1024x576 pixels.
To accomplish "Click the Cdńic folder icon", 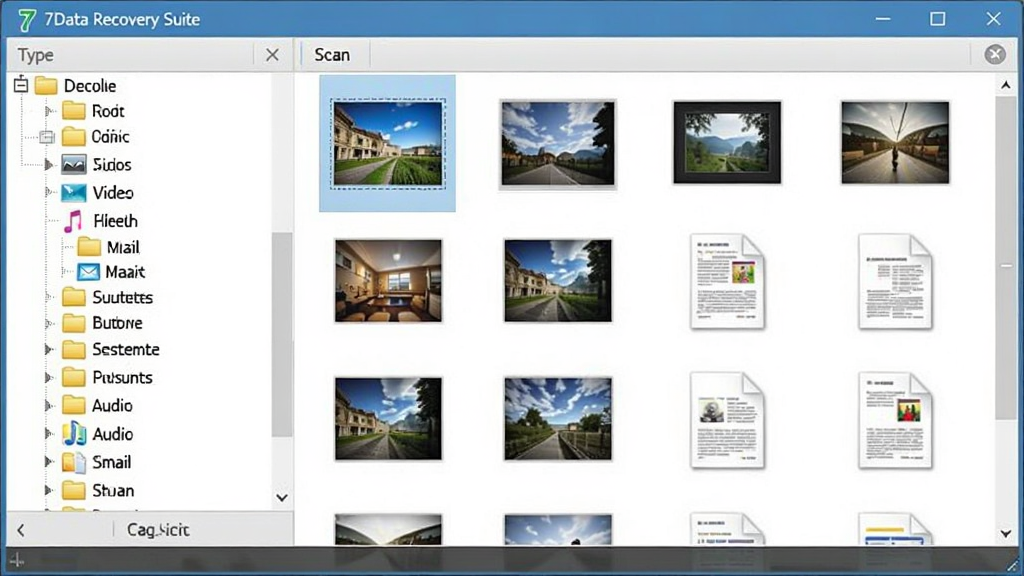I will click(74, 136).
